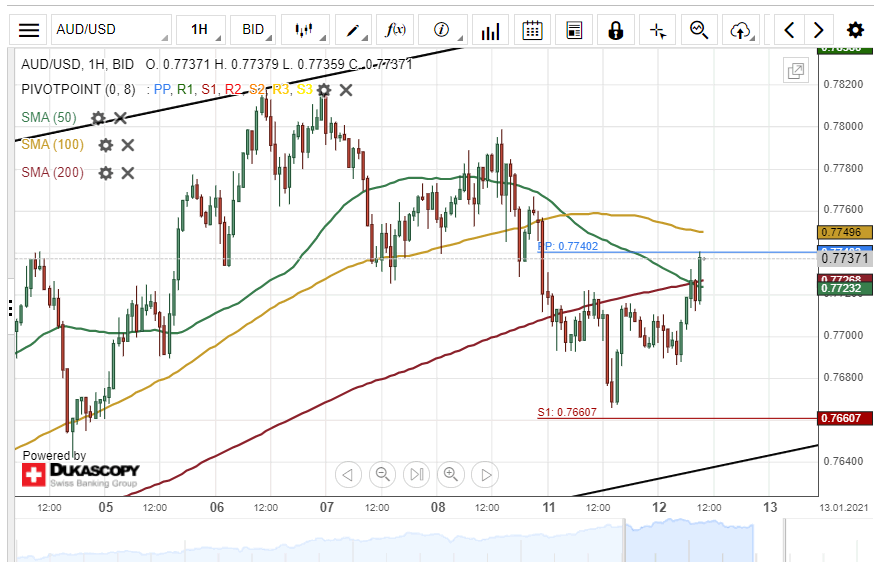
Task: Open the chart settings gear
Action: [x=855, y=30]
